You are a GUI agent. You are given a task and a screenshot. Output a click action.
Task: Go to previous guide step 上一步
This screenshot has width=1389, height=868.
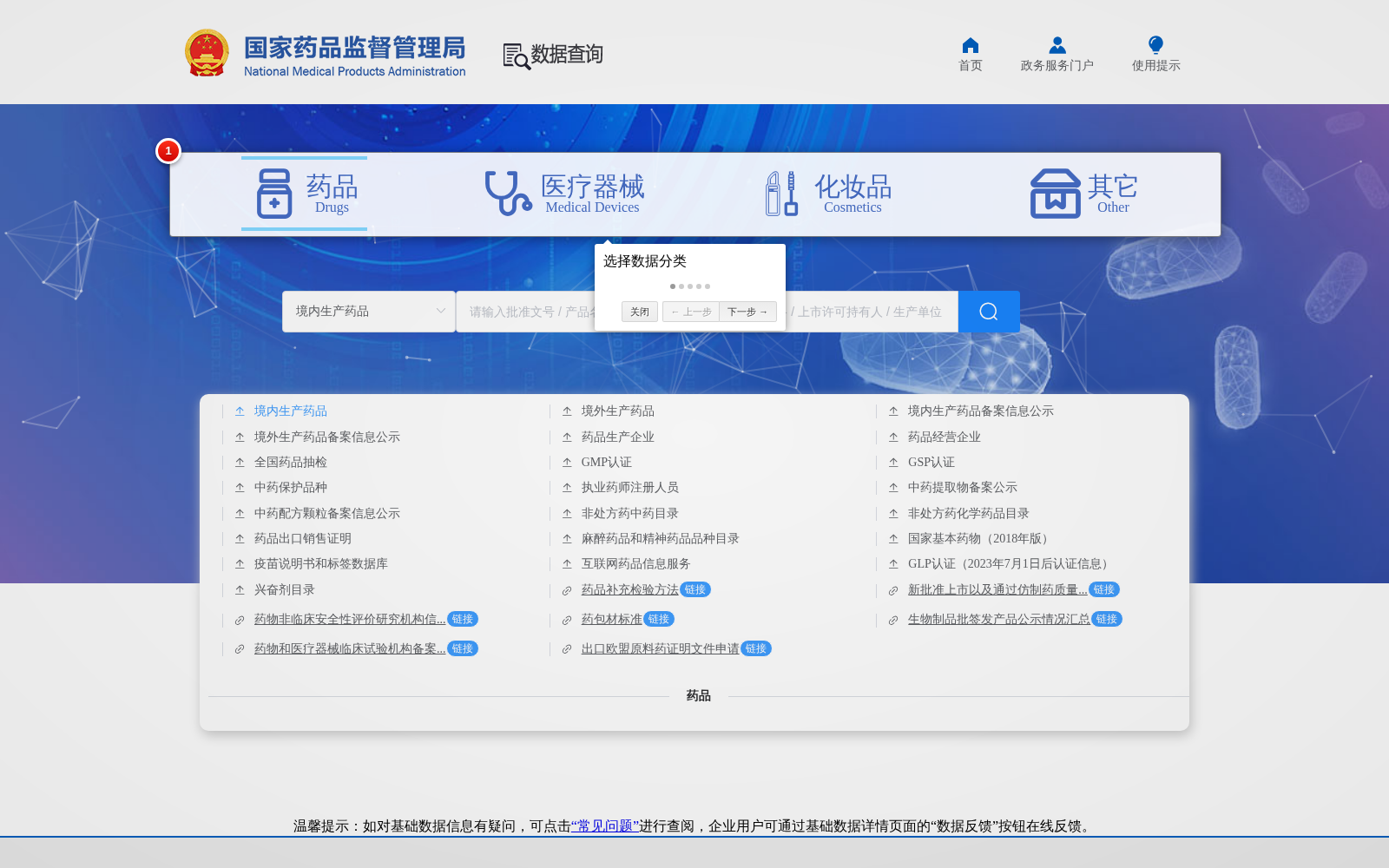point(691,312)
